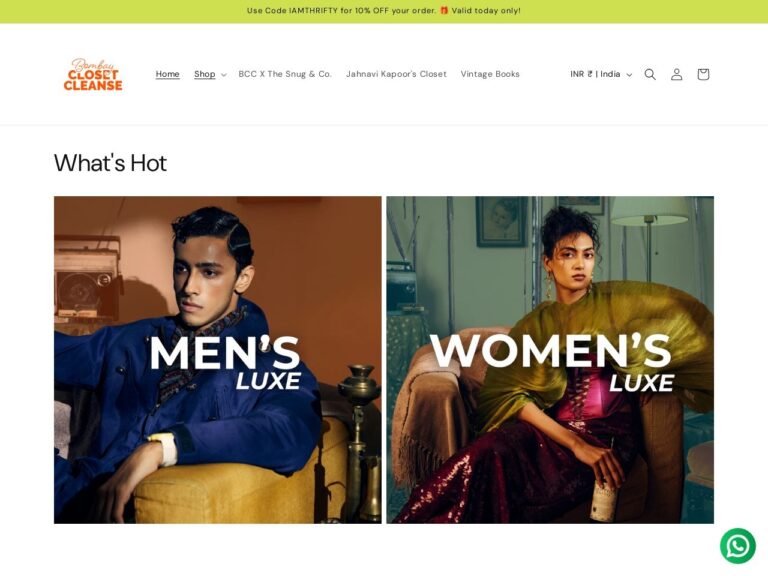768x576 pixels.
Task: Visit Jahnavi Kapoor's Closet link
Action: coord(396,74)
